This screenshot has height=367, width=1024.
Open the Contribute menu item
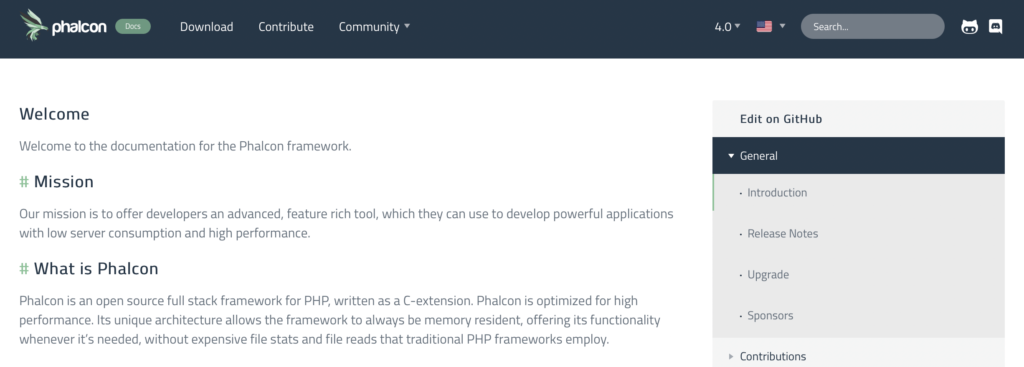[286, 27]
